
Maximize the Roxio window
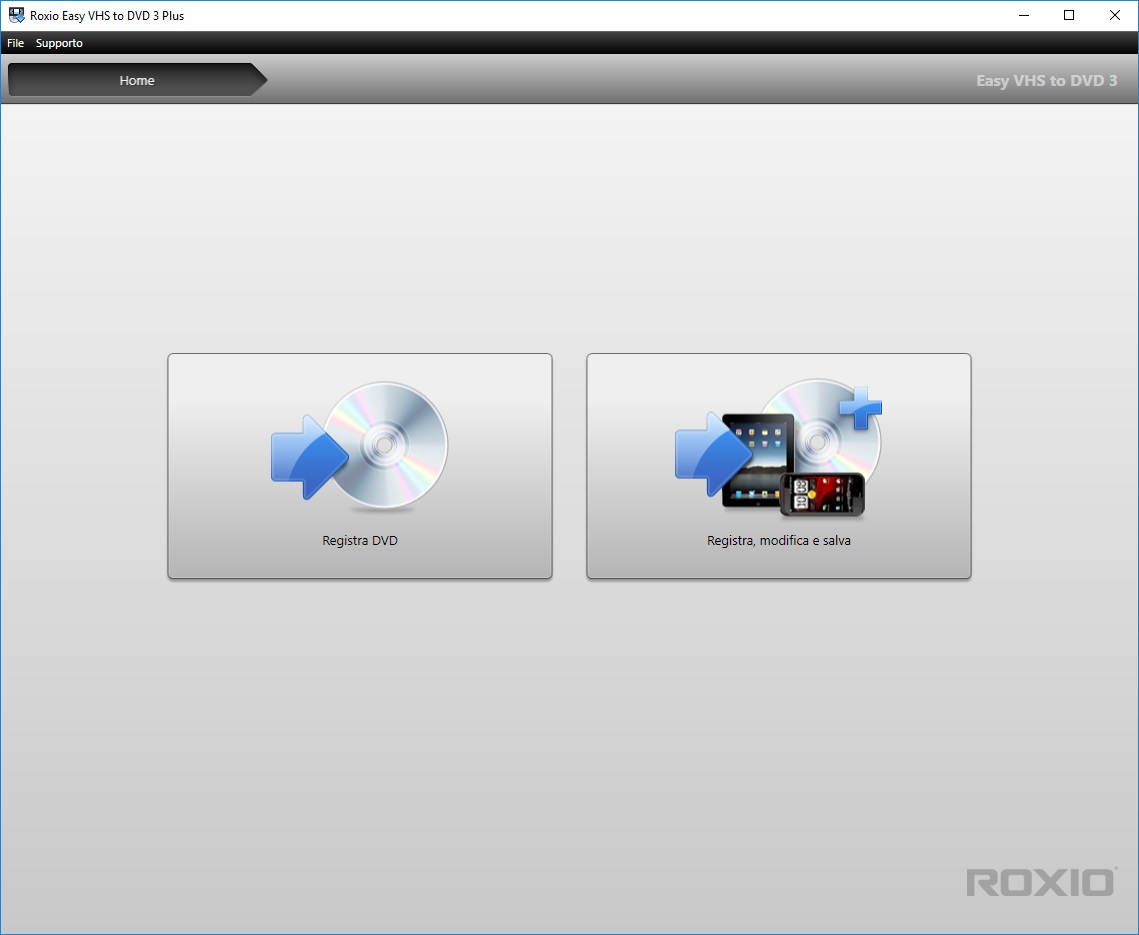click(x=1069, y=15)
